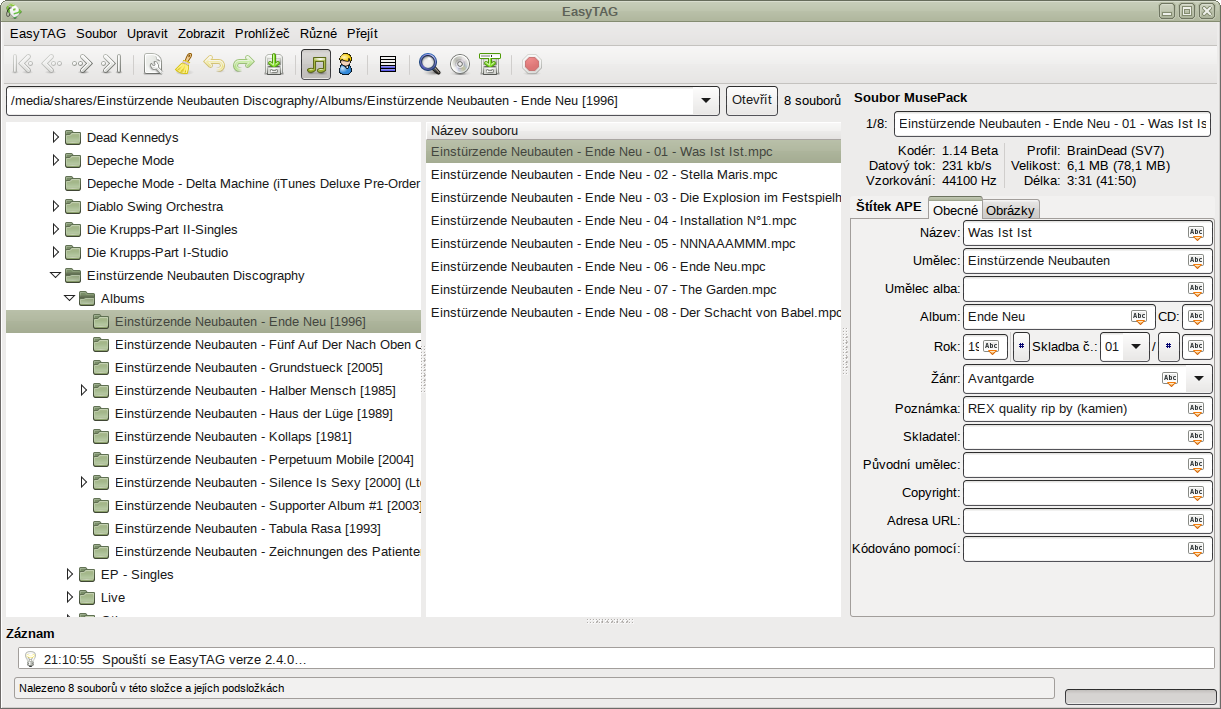This screenshot has width=1221, height=709.
Task: Click Abc icon in Skladatel field
Action: coord(1196,437)
